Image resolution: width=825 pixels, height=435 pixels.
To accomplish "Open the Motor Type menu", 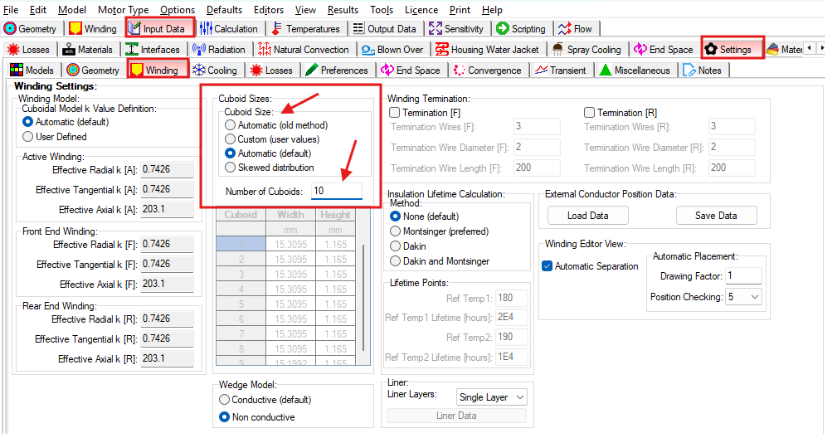I will [x=123, y=9].
